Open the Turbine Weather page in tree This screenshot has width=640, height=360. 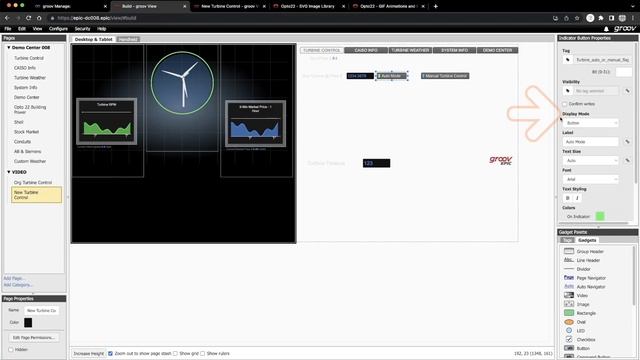point(30,78)
